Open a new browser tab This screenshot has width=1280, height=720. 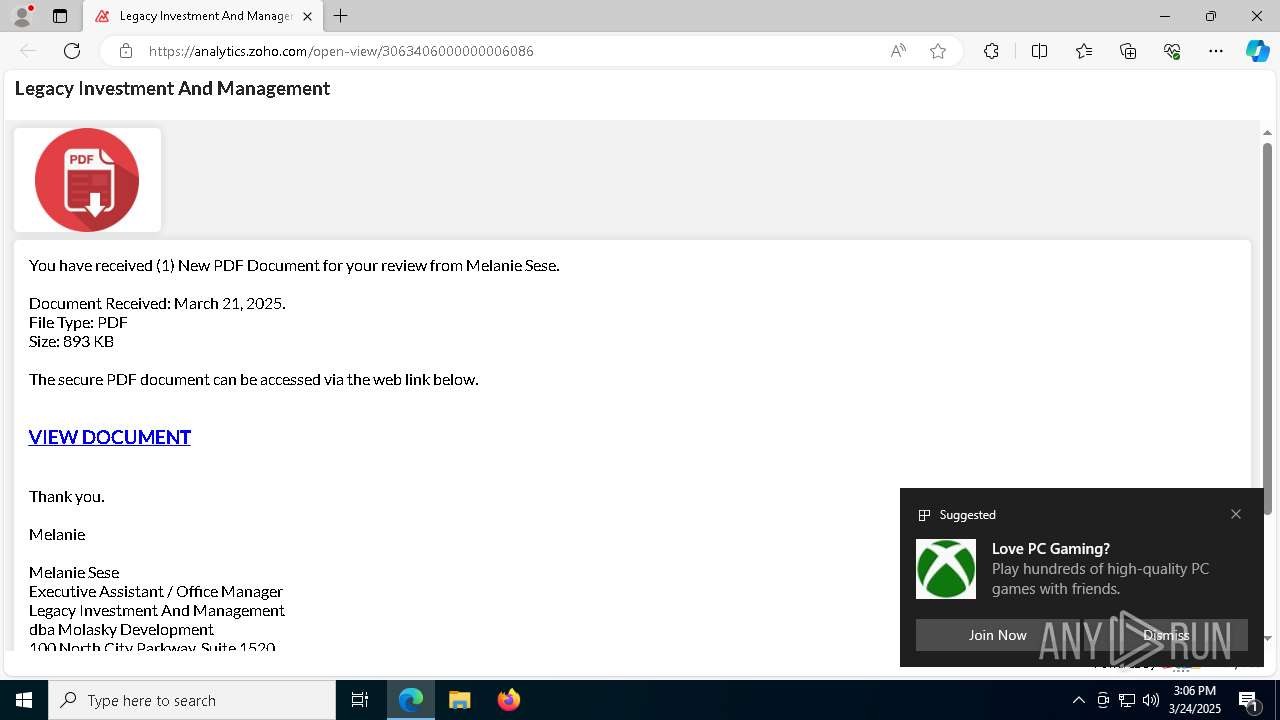(341, 16)
